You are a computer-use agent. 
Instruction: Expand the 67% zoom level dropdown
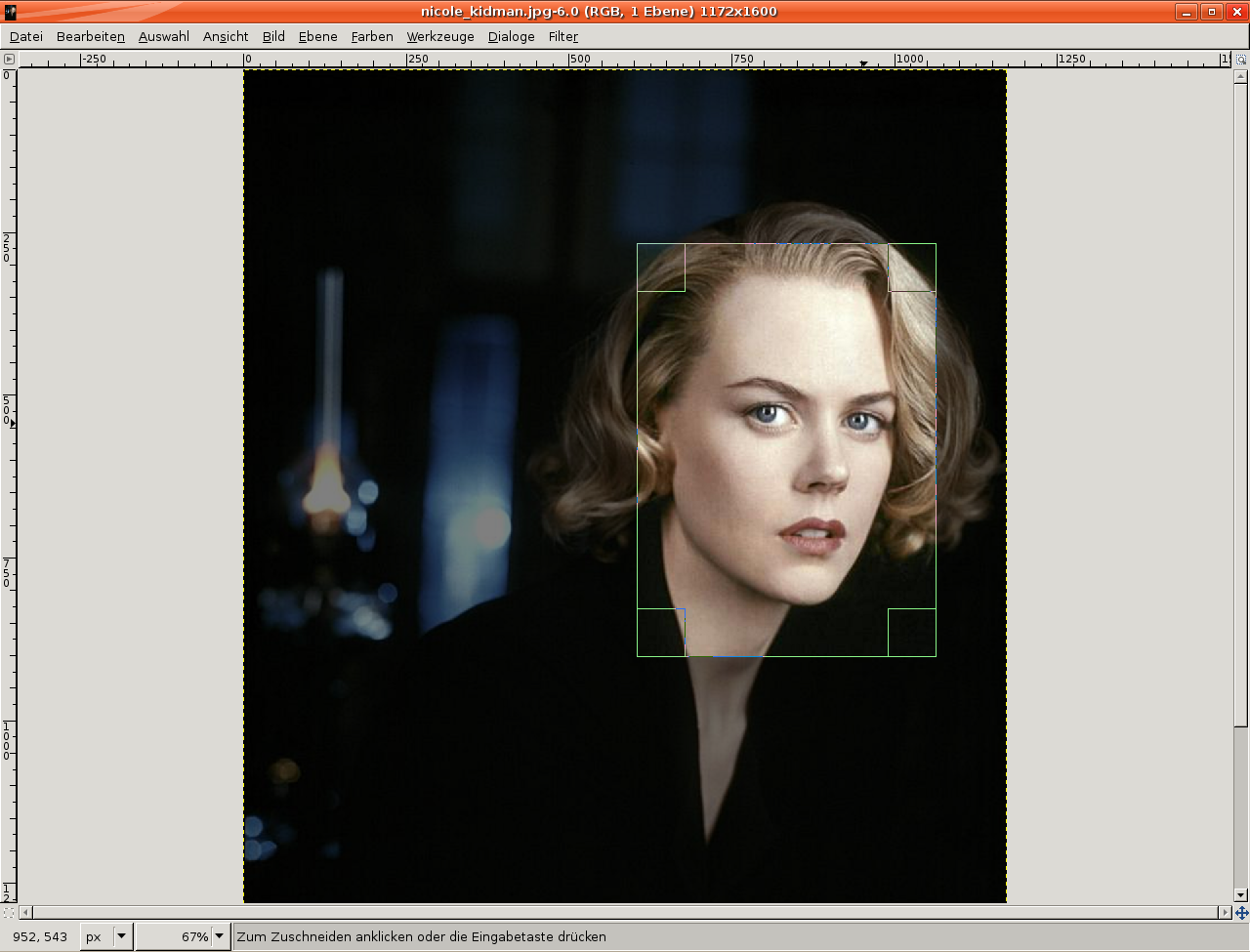click(220, 936)
